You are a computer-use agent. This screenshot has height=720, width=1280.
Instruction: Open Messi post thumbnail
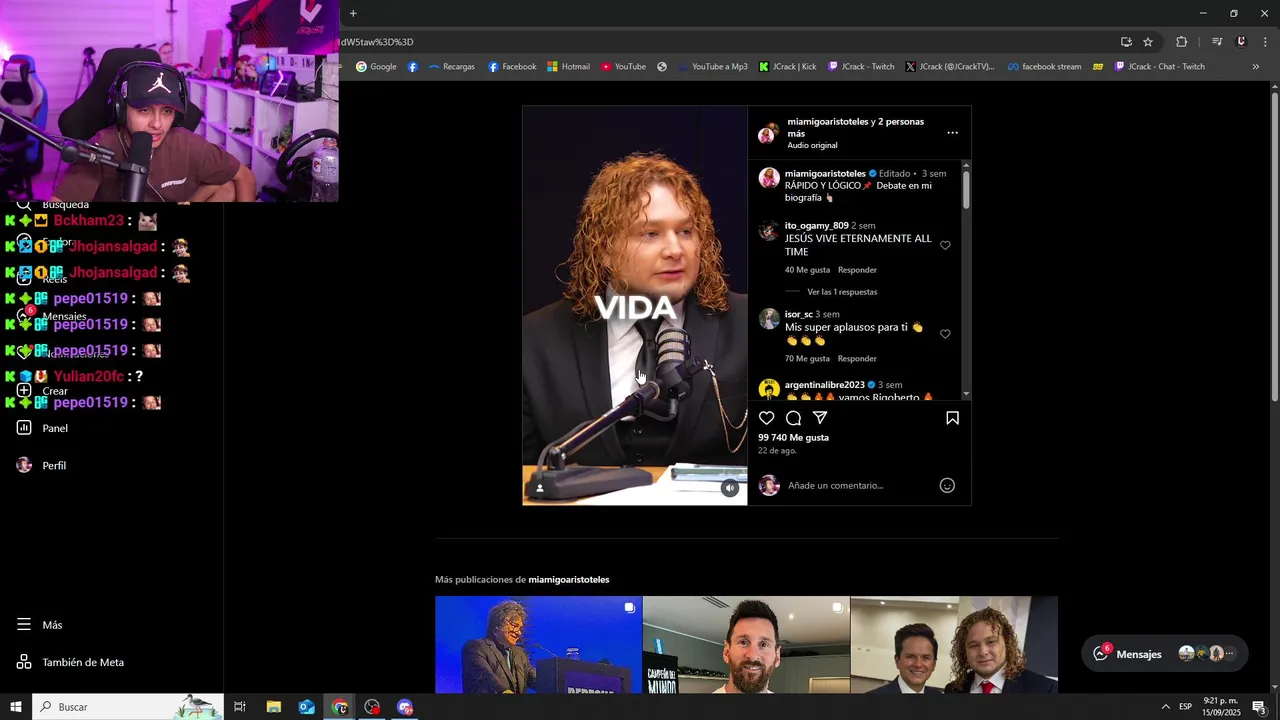746,644
